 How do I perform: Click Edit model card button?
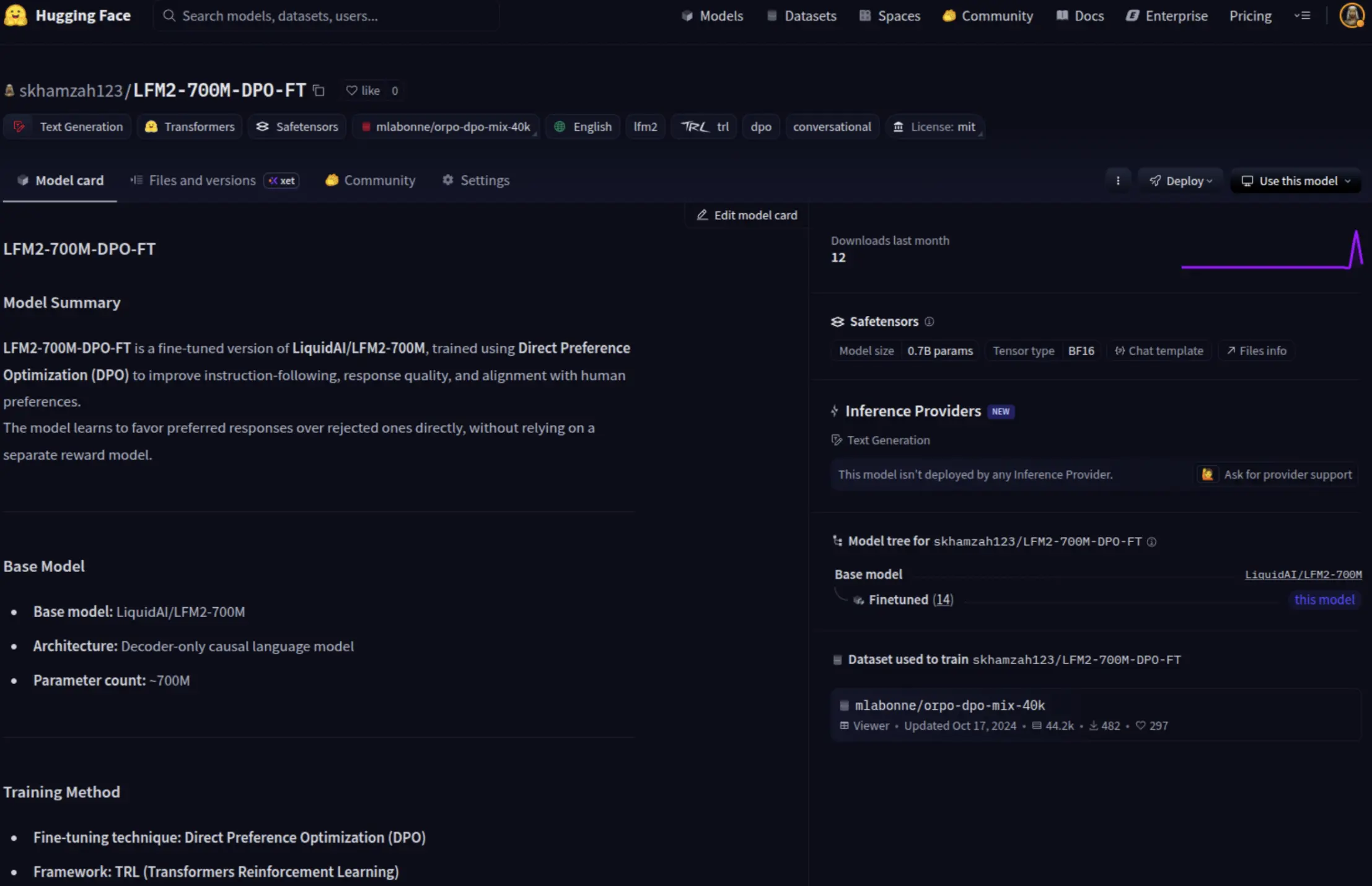point(747,215)
